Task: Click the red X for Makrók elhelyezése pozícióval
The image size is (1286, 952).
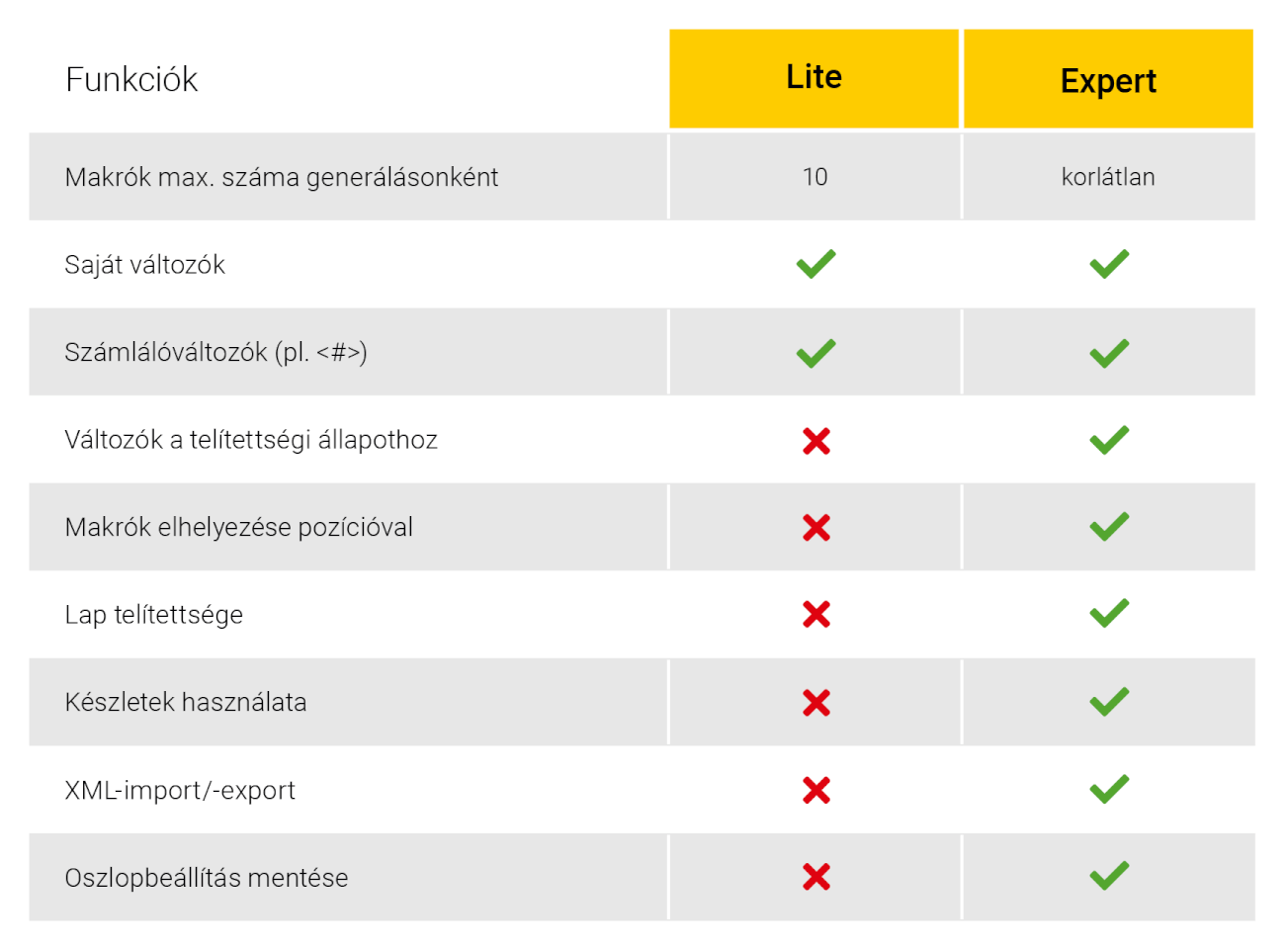Action: [816, 528]
